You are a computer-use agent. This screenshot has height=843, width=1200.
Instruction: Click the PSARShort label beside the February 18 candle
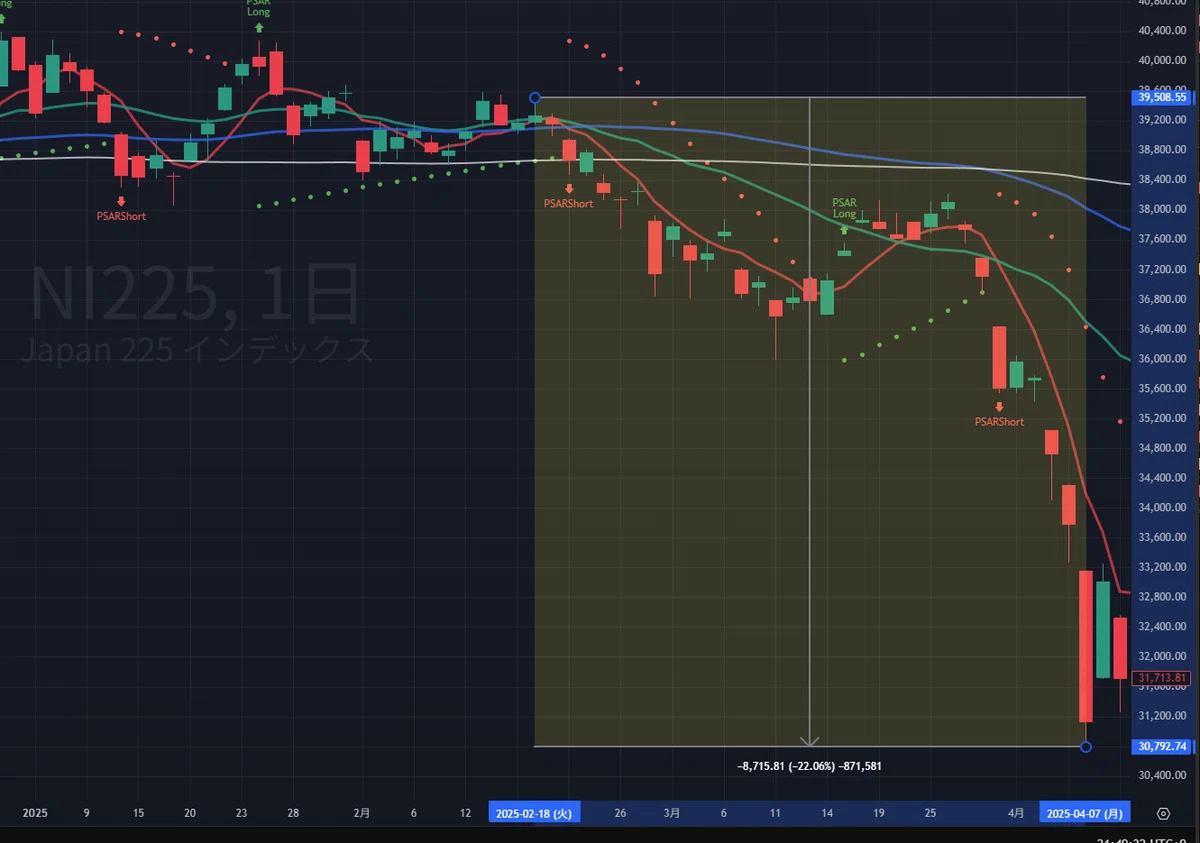pos(568,204)
